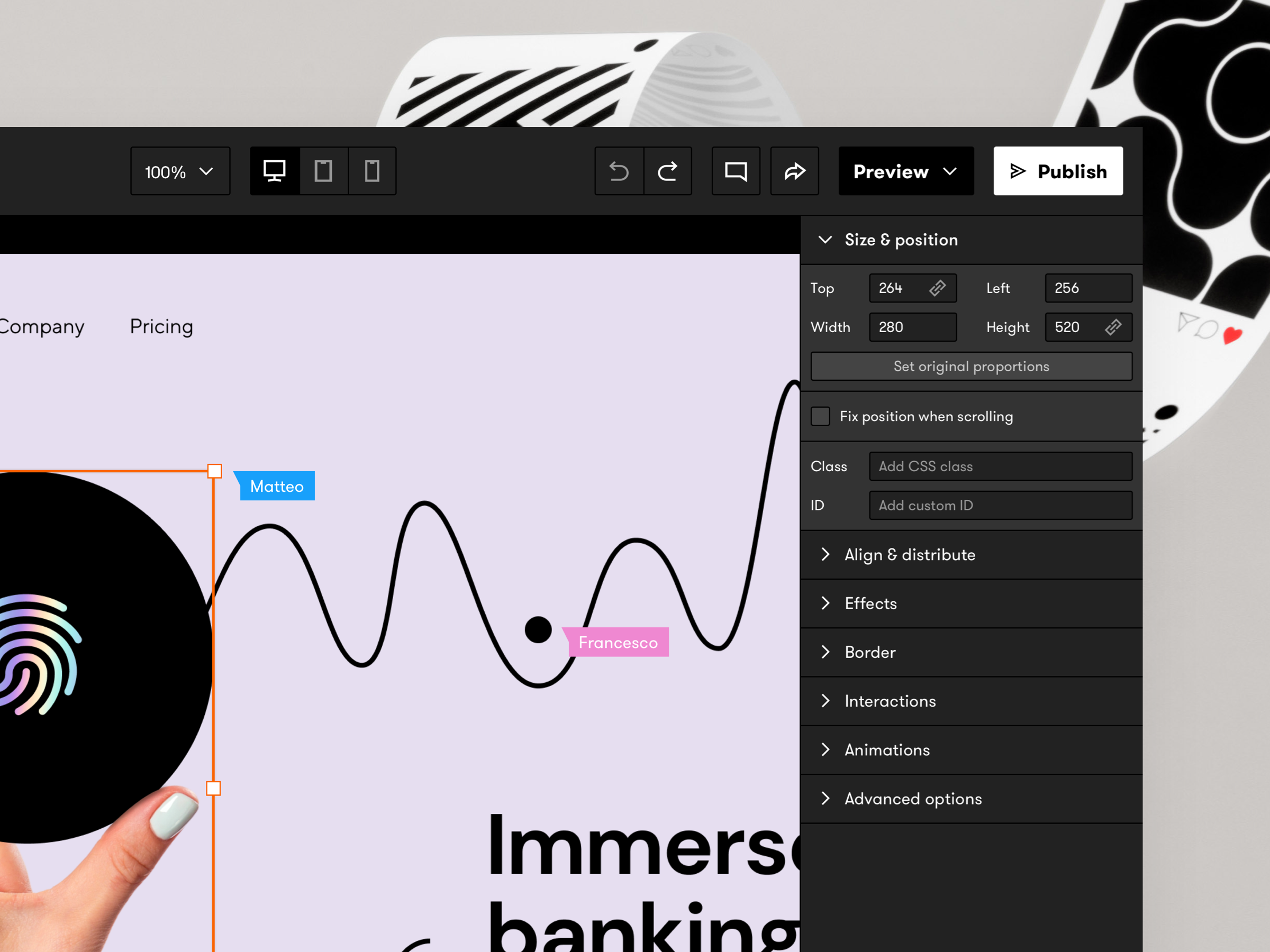Screen dimensions: 1270x952
Task: Click the Publish button
Action: [1058, 170]
